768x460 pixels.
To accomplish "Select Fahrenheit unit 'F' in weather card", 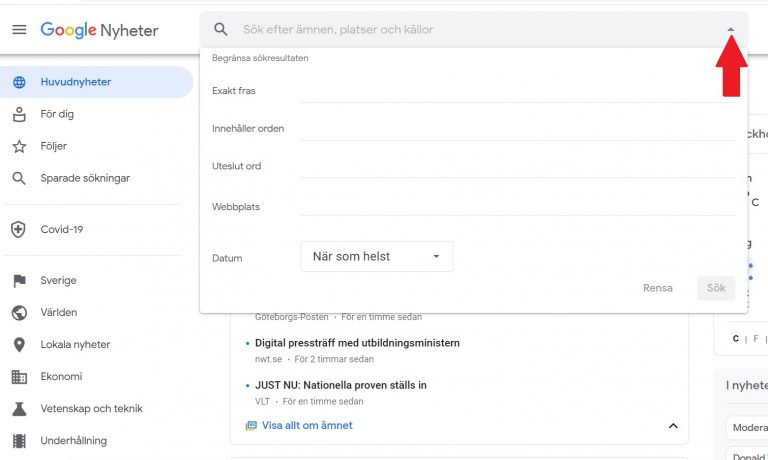I will [x=756, y=339].
